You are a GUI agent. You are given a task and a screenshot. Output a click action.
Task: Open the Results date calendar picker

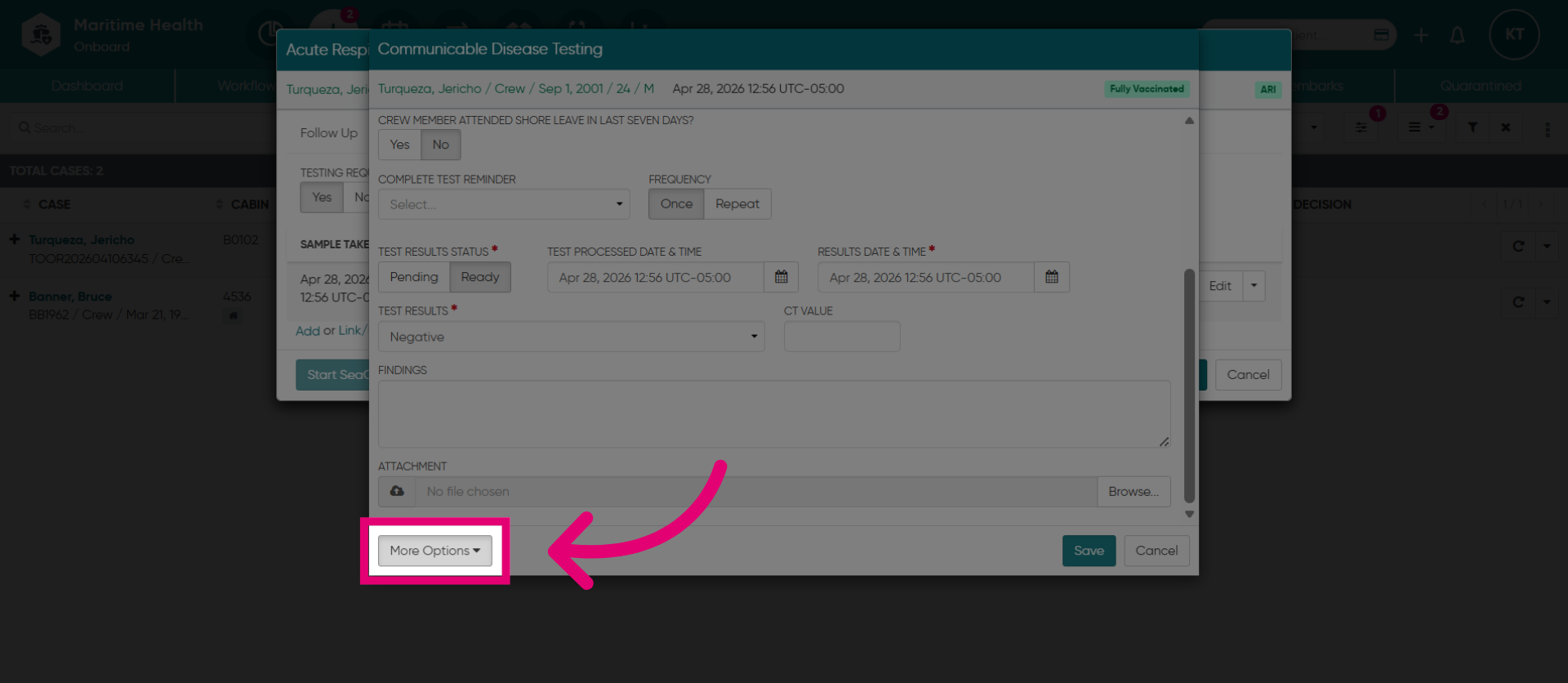point(1052,277)
